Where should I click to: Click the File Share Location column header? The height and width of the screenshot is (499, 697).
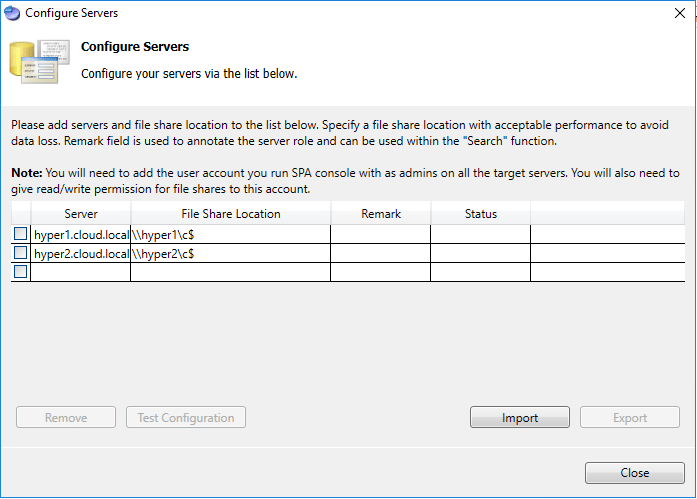[x=231, y=214]
